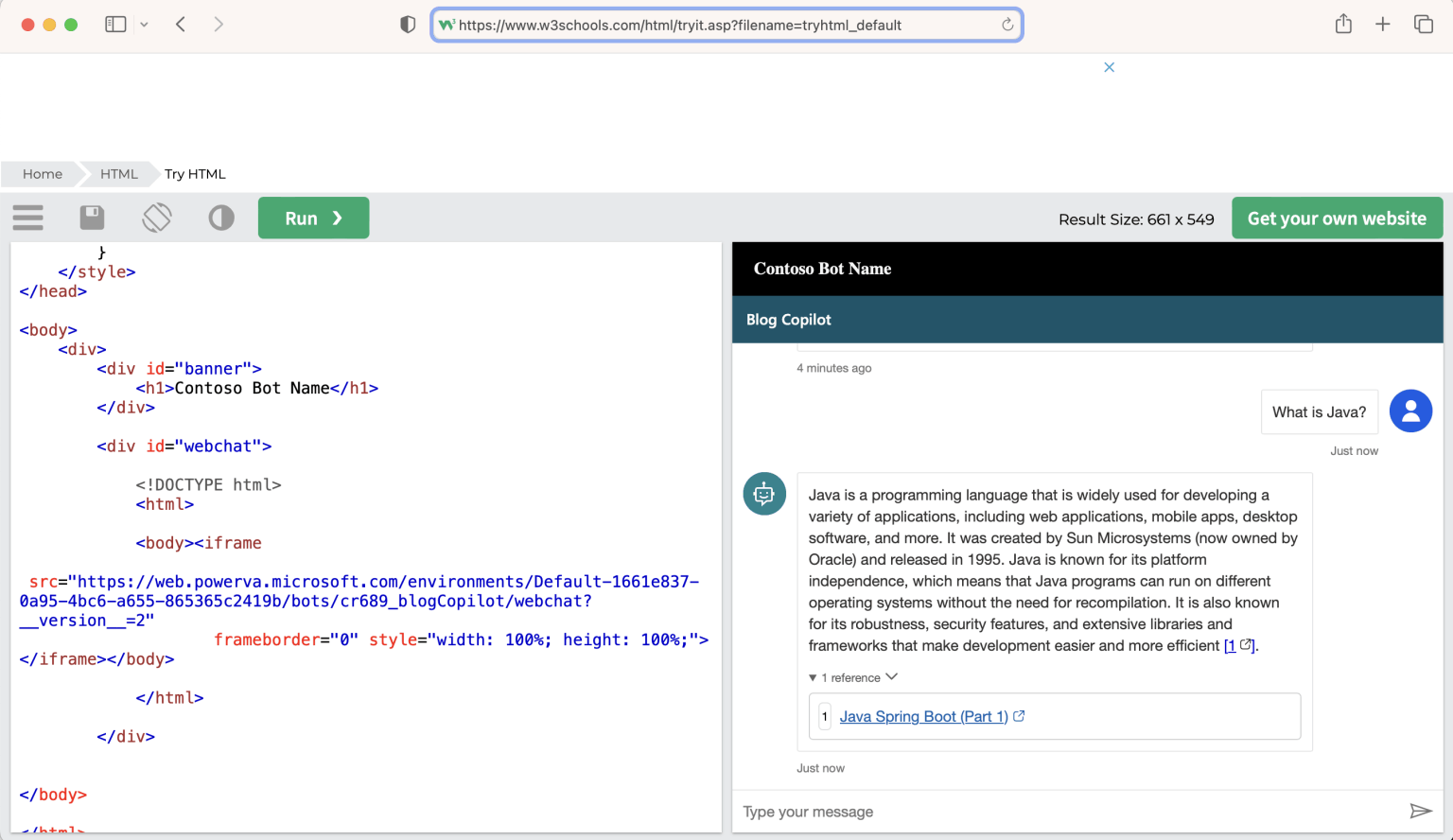Close the advertisement with X icon

(1109, 67)
